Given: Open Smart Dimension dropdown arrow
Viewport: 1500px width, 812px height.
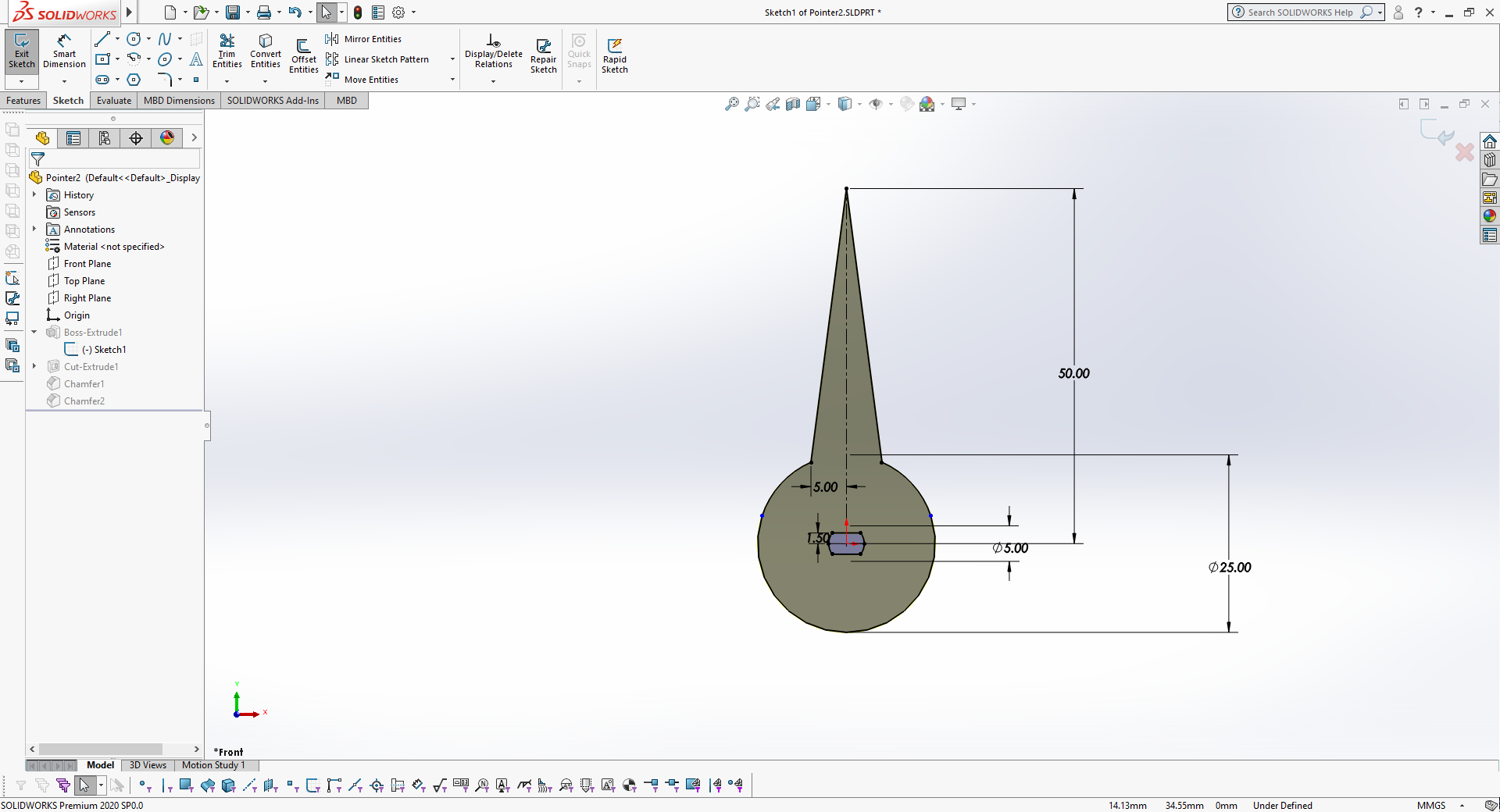Looking at the screenshot, I should point(64,81).
